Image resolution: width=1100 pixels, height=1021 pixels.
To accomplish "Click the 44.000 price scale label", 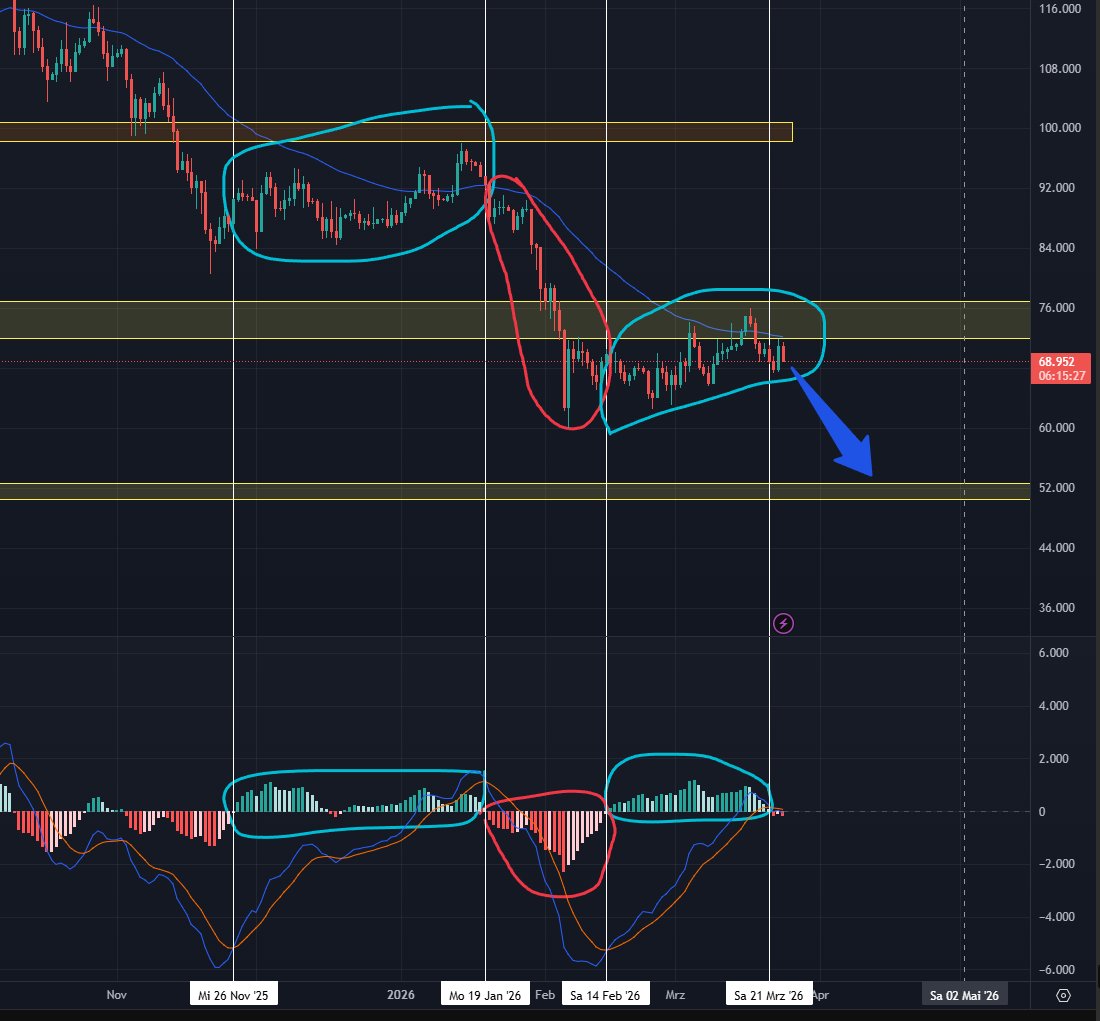I will click(x=1057, y=547).
